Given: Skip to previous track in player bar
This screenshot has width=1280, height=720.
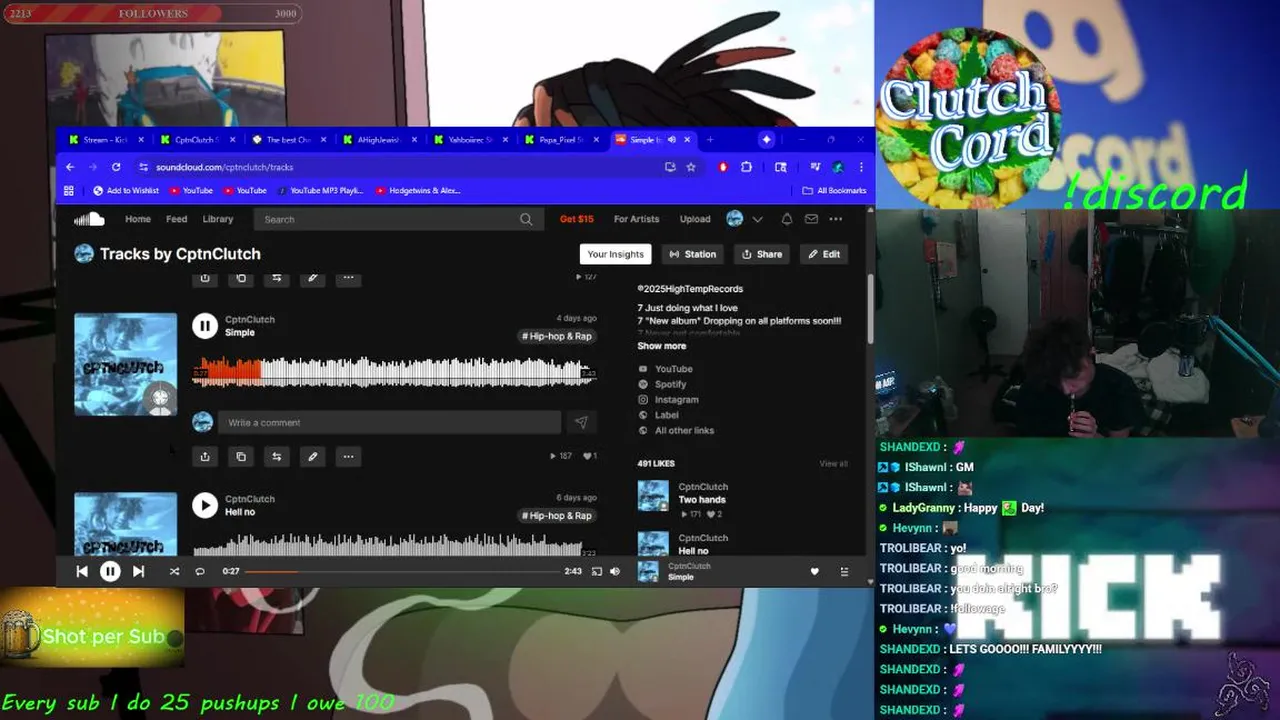Looking at the screenshot, I should 82,571.
